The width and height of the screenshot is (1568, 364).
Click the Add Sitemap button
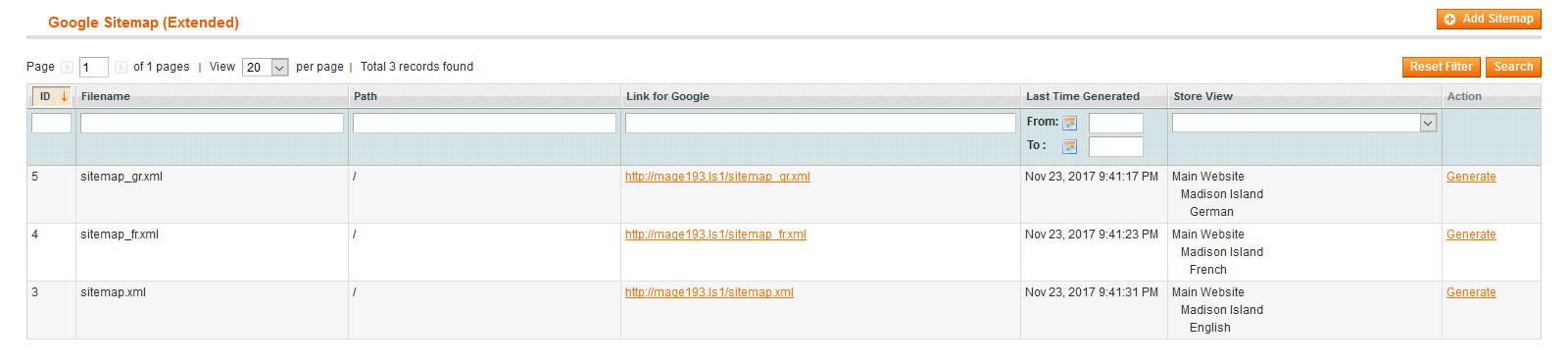point(1489,19)
